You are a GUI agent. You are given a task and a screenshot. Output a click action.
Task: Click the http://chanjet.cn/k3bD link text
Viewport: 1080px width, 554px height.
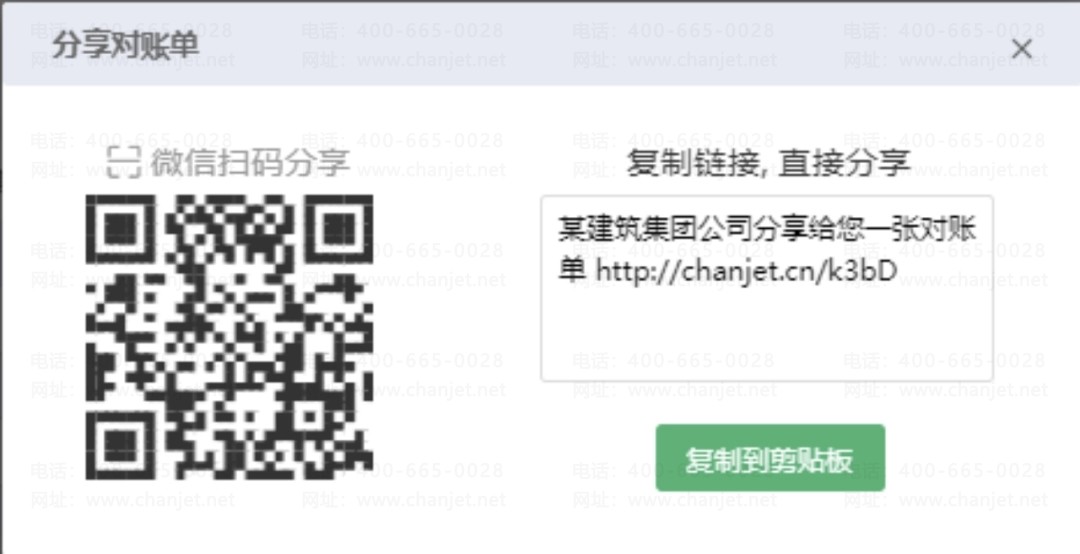pyautogui.click(x=746, y=272)
